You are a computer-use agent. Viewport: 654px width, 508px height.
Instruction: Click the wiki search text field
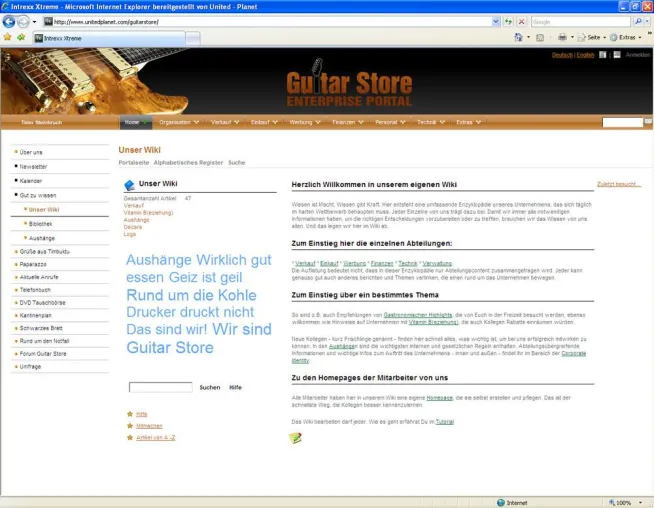161,387
